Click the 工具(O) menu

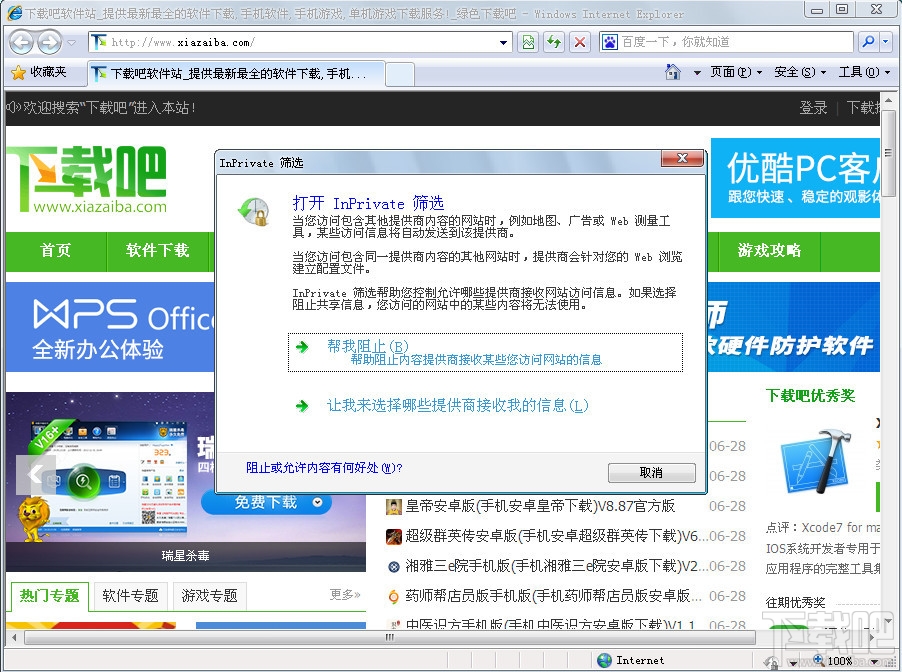pos(860,74)
